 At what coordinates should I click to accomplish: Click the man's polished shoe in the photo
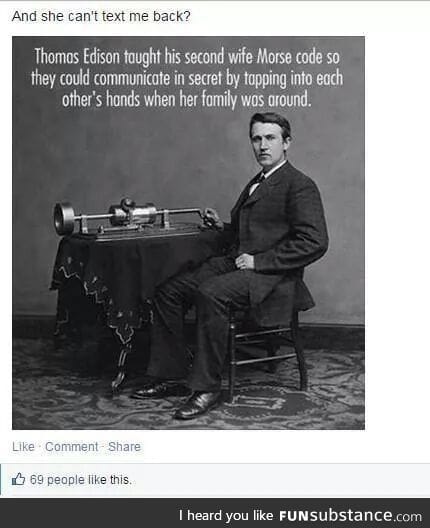(x=199, y=404)
